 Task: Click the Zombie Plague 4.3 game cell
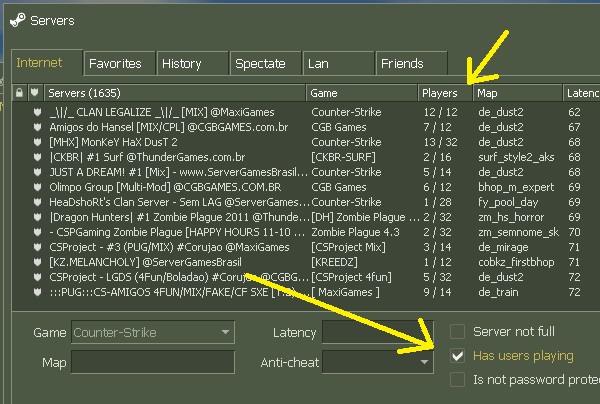[355, 232]
